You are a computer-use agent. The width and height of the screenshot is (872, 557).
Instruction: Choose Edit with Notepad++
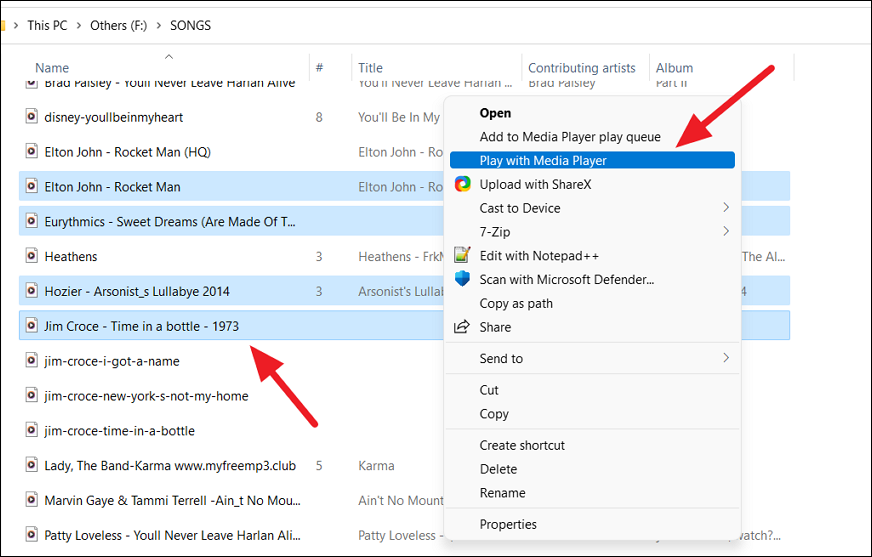click(539, 256)
